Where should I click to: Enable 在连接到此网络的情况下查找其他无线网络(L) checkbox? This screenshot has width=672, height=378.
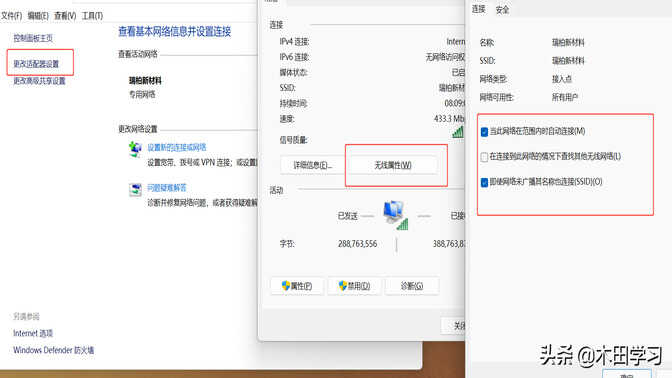484,157
